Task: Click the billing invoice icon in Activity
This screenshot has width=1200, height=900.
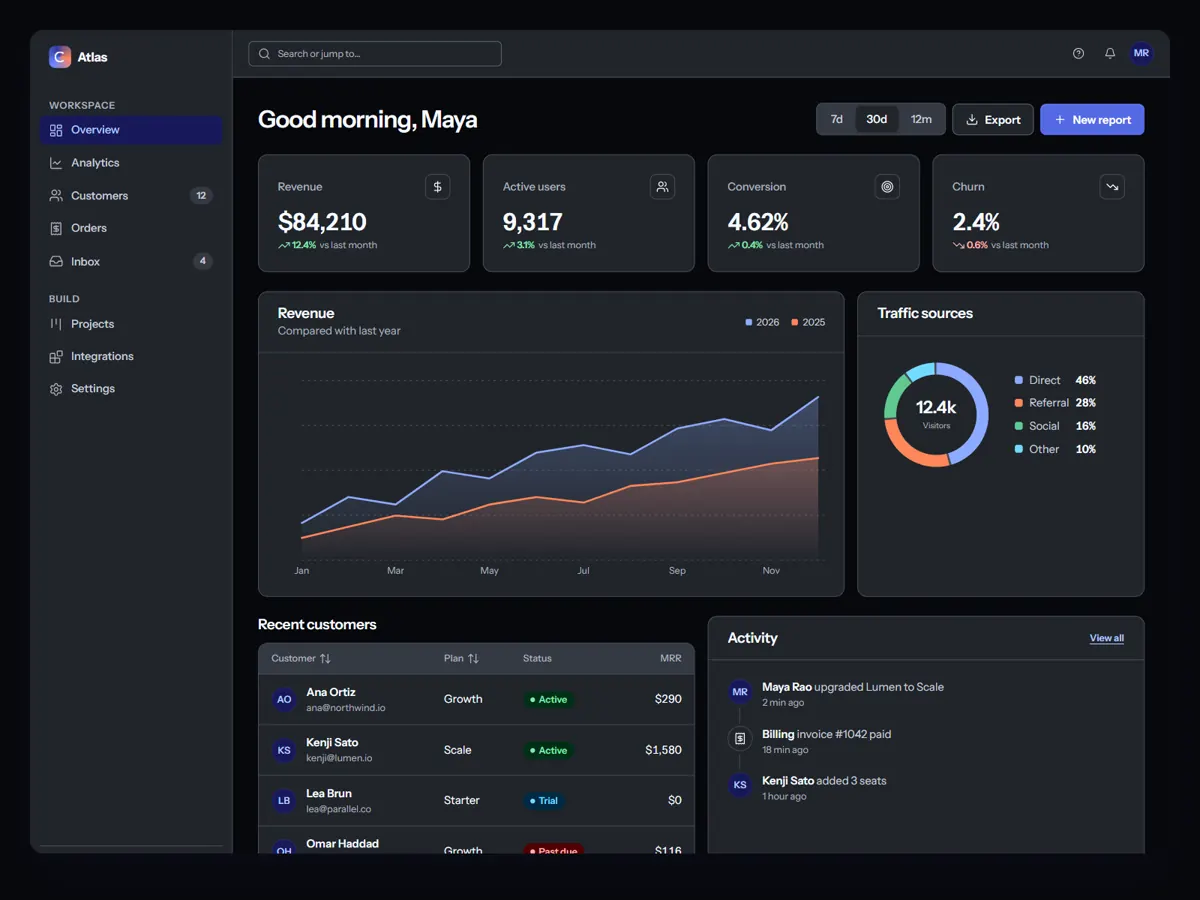Action: click(x=740, y=739)
